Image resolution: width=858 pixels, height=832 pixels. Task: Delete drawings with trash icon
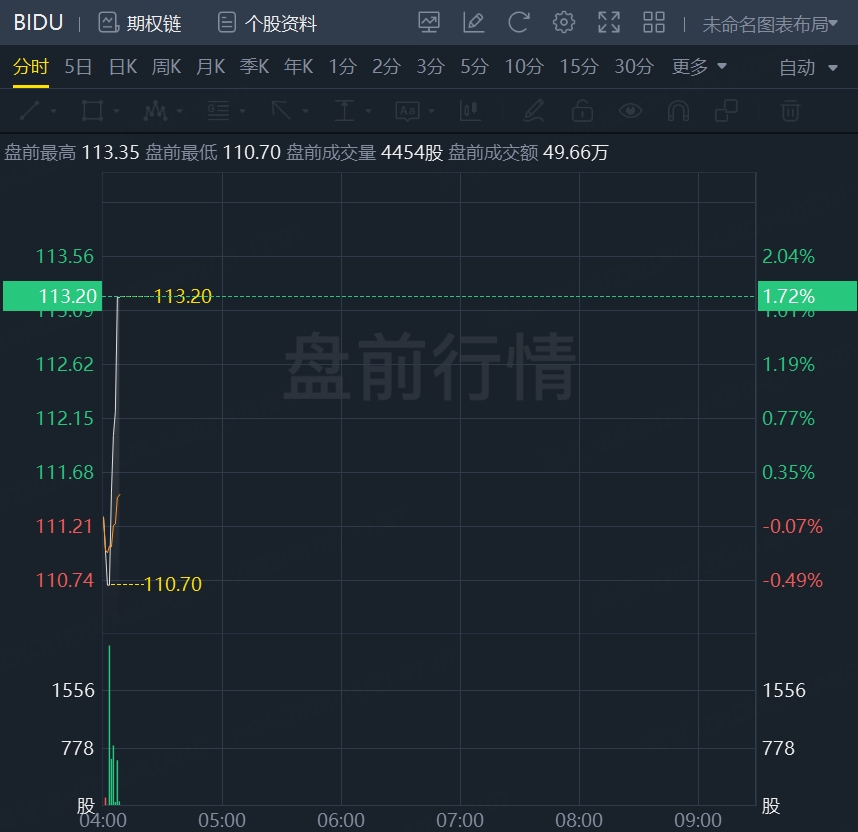[790, 111]
